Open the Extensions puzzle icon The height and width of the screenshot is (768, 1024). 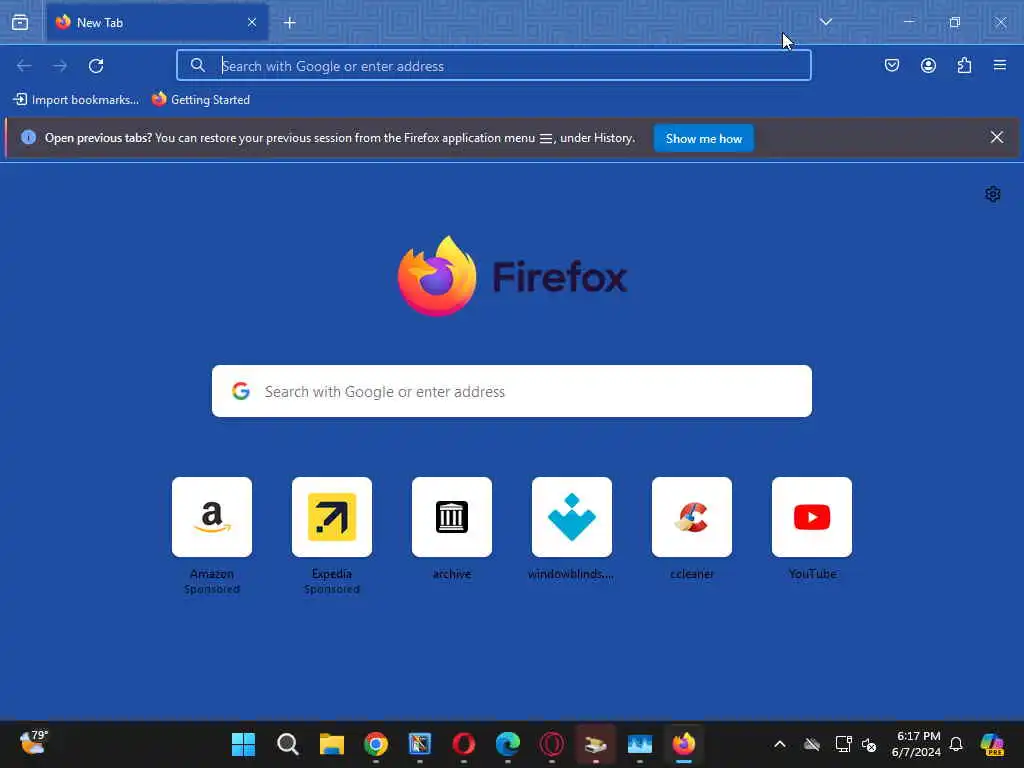(965, 65)
